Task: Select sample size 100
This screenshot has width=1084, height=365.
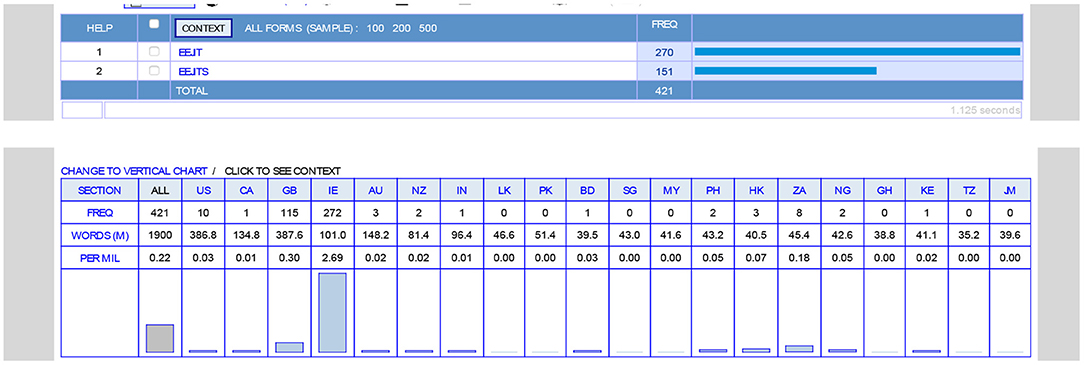Action: 375,29
